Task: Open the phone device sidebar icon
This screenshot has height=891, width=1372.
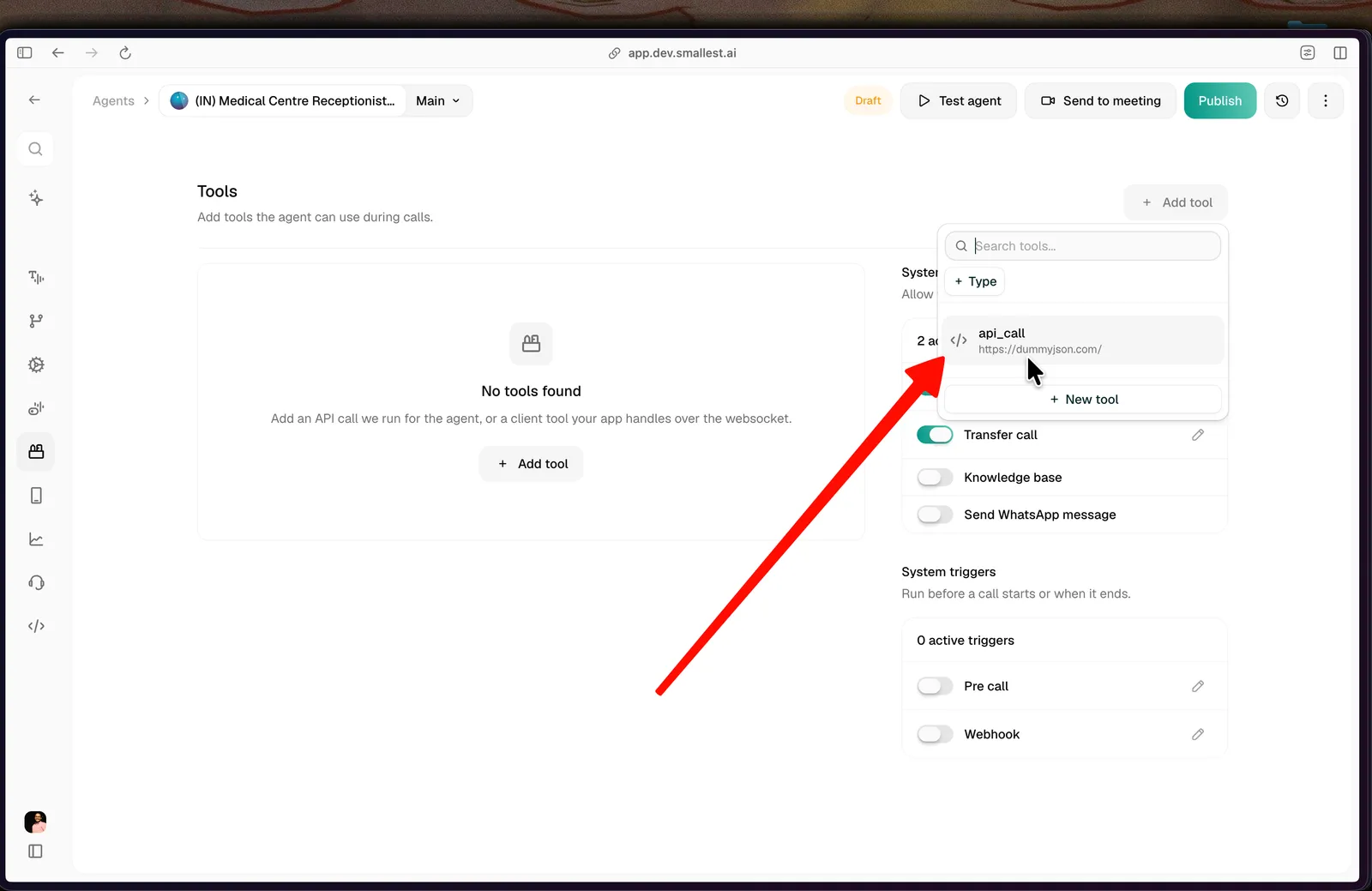Action: (x=36, y=496)
